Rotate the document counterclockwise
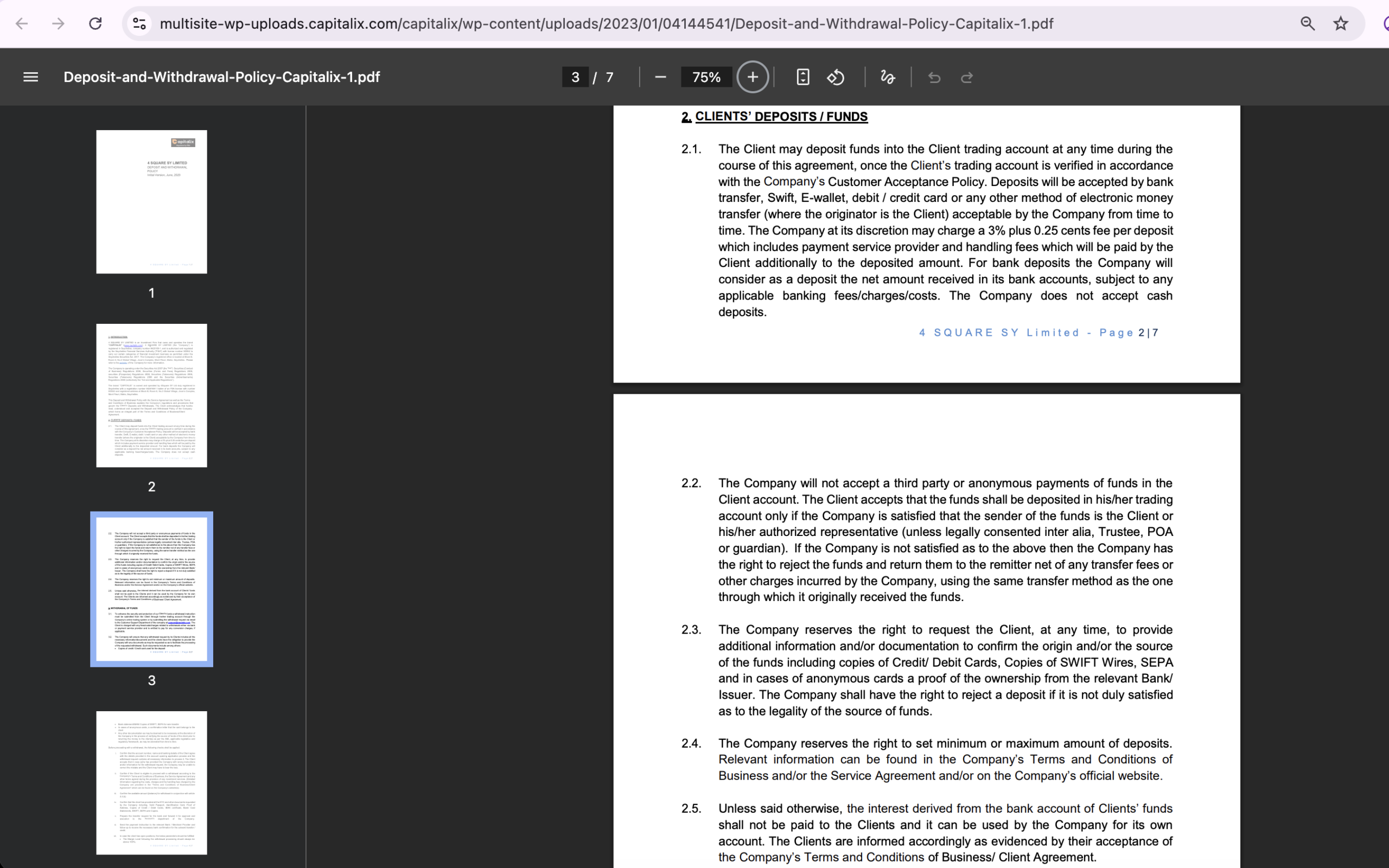This screenshot has height=868, width=1389. (836, 77)
